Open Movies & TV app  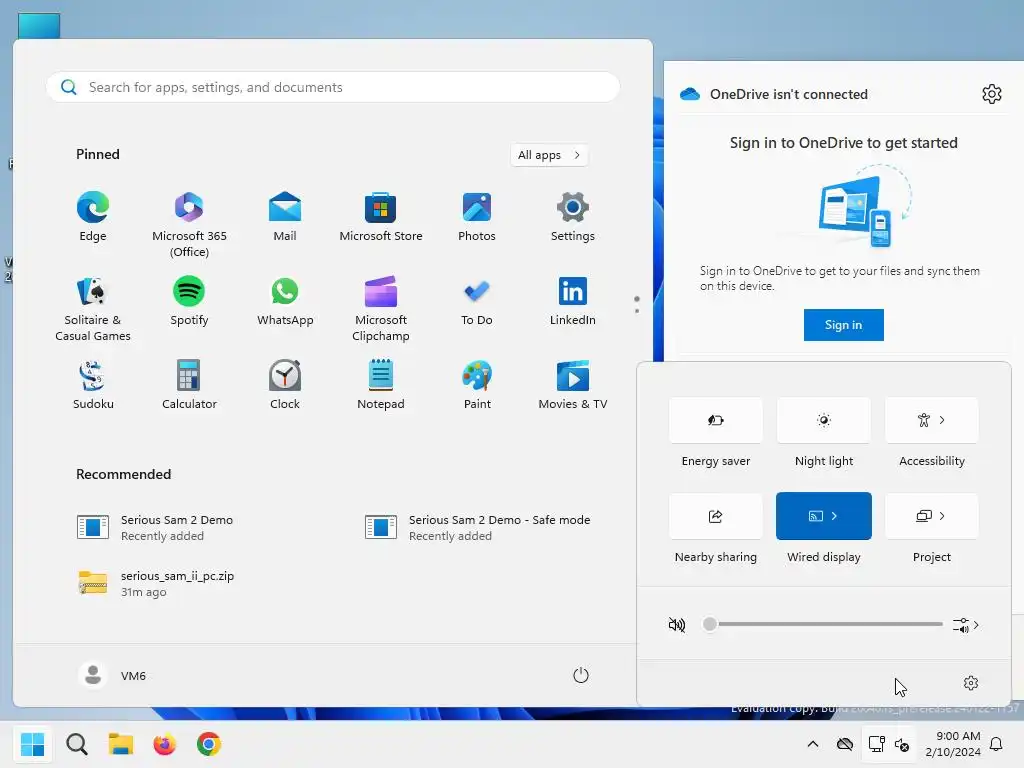point(573,385)
